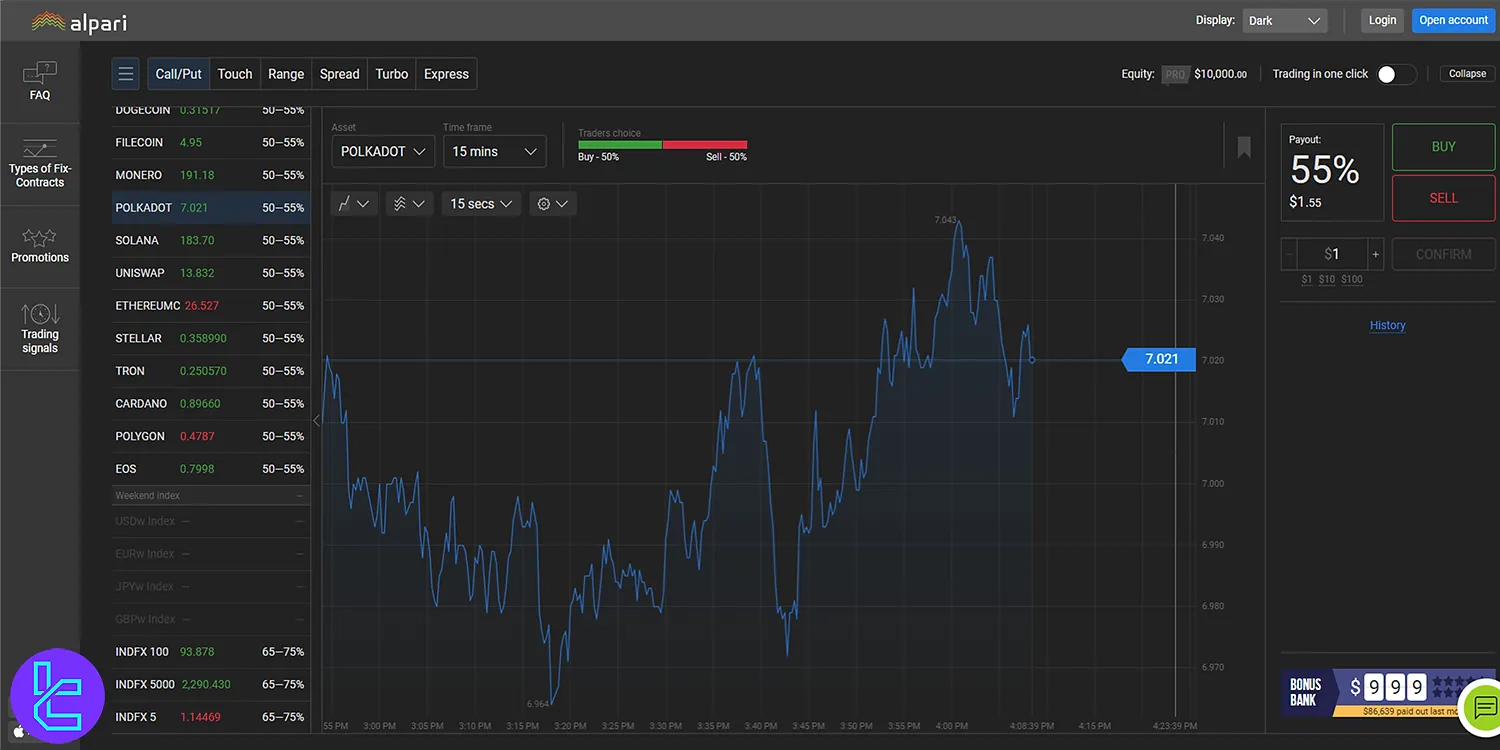Select ETHEREUMC in asset list
This screenshot has width=1500, height=750.
(x=210, y=305)
